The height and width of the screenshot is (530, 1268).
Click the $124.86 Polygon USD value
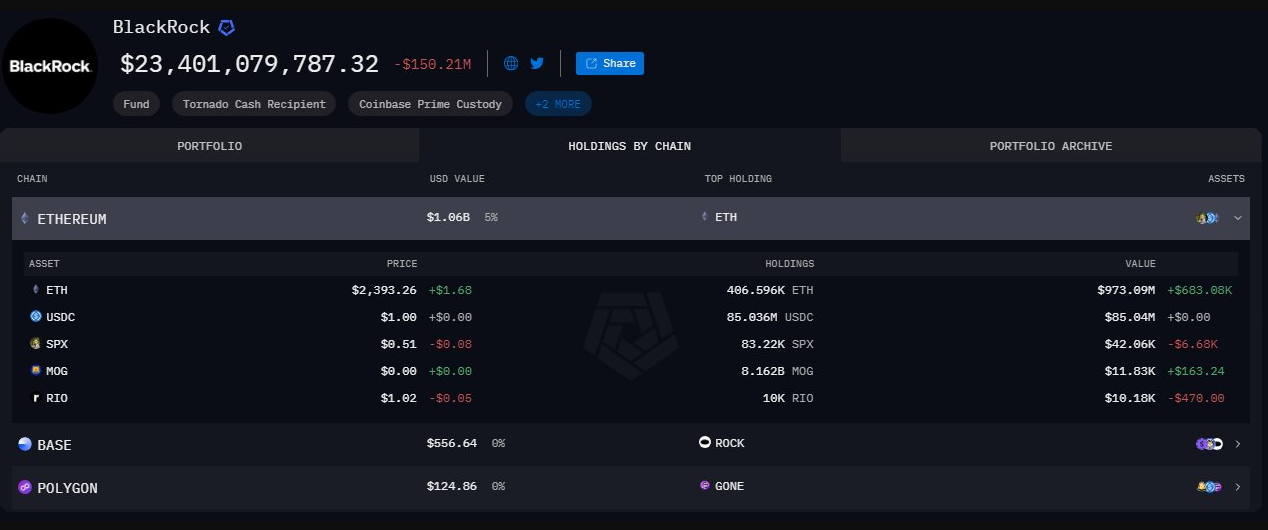[x=451, y=486]
